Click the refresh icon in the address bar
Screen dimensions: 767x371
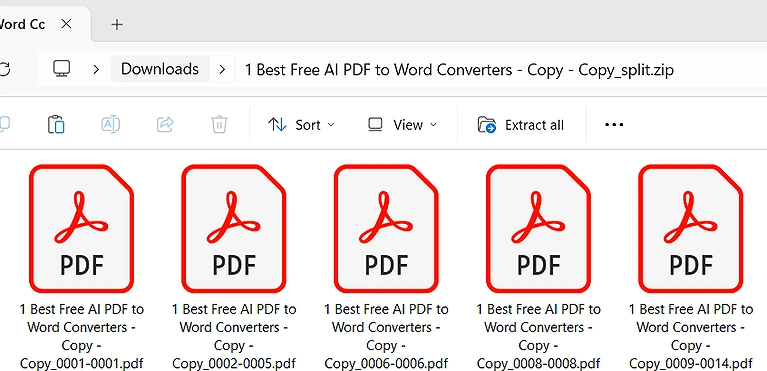click(x=4, y=69)
